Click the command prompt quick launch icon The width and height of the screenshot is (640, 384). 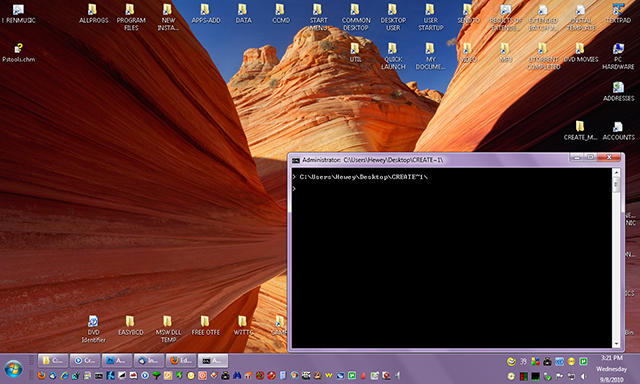click(99, 376)
